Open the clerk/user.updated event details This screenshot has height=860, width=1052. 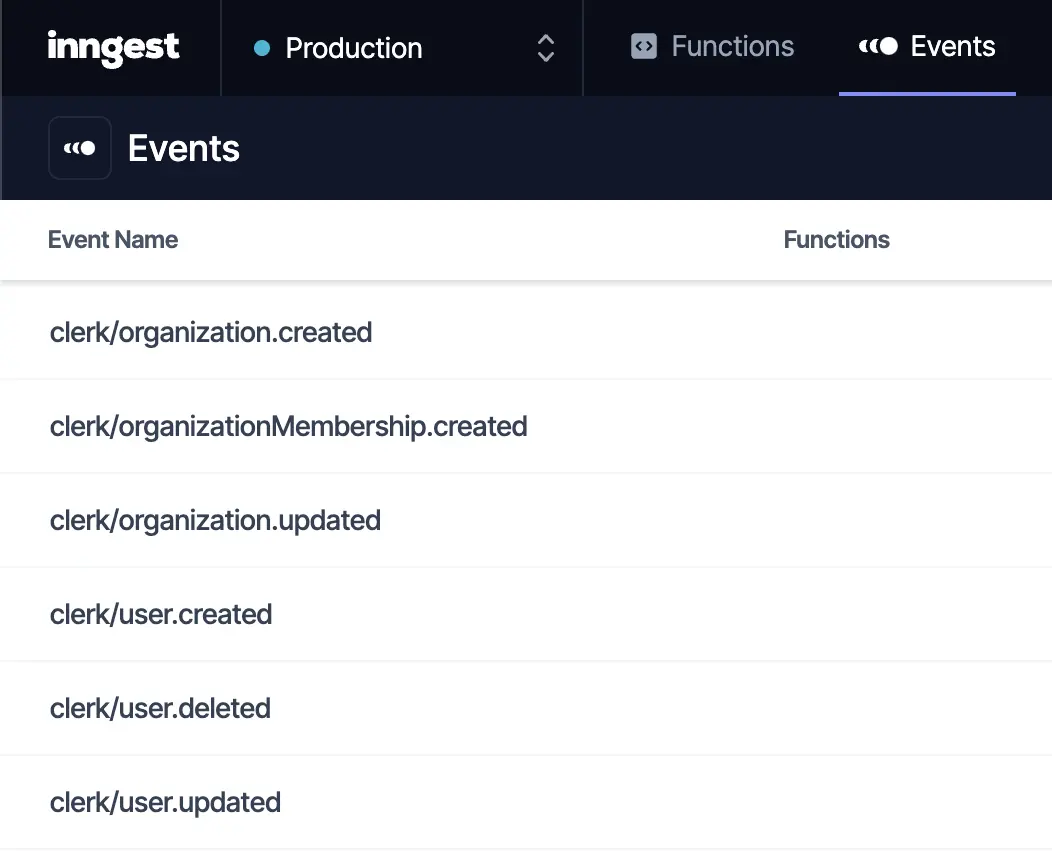coord(165,802)
